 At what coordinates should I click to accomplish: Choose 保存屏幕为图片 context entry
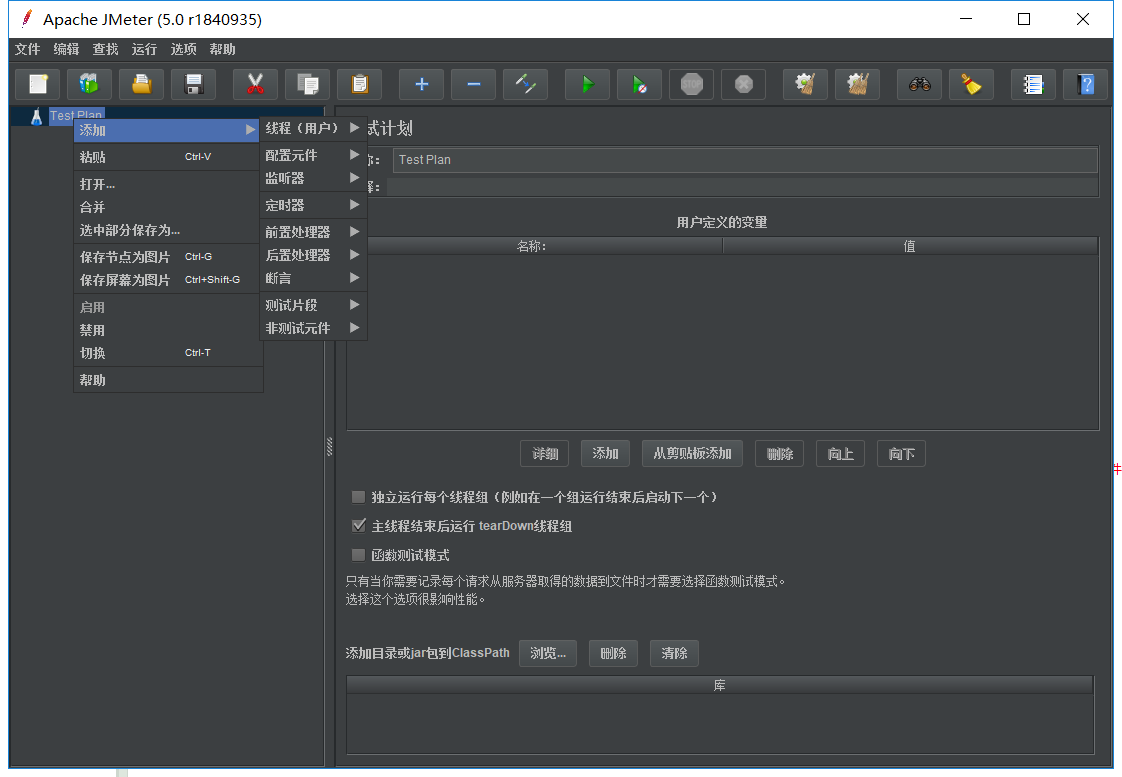(167, 280)
